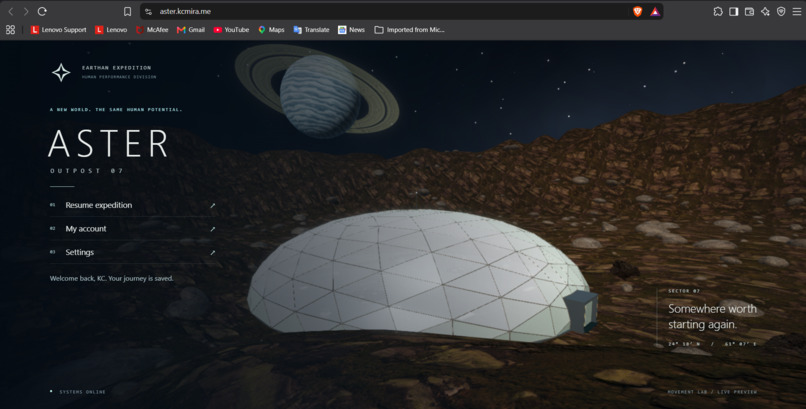
Task: Open Brave Shields lion icon
Action: tap(637, 11)
